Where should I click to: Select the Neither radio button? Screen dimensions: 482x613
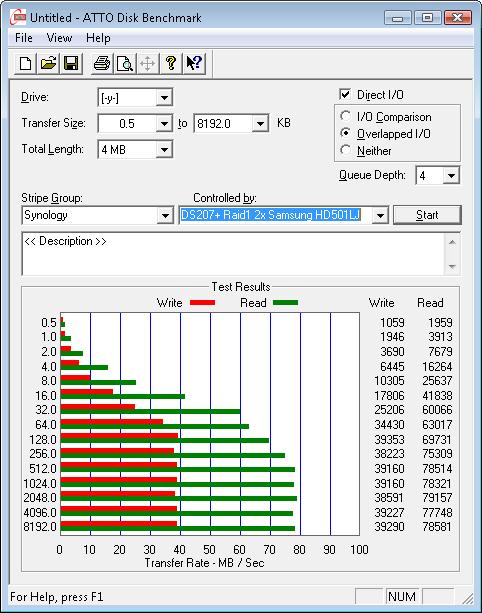pyautogui.click(x=345, y=150)
